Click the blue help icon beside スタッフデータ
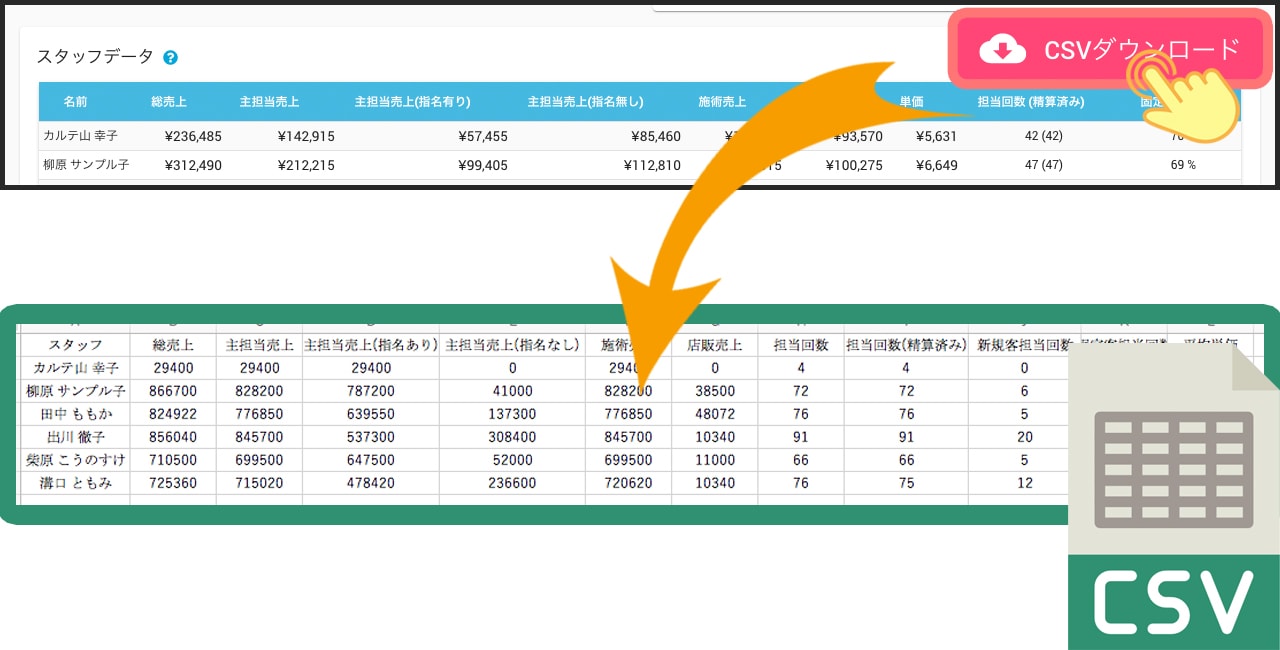 [170, 58]
